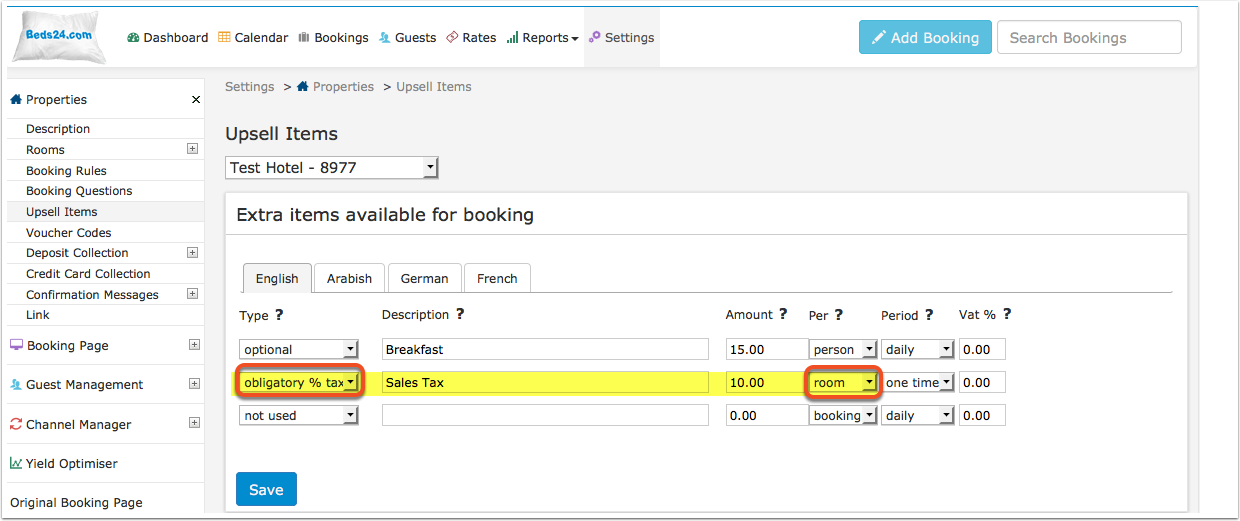The height and width of the screenshot is (521, 1240).
Task: Open the Guest Management sidebar section
Action: [84, 385]
